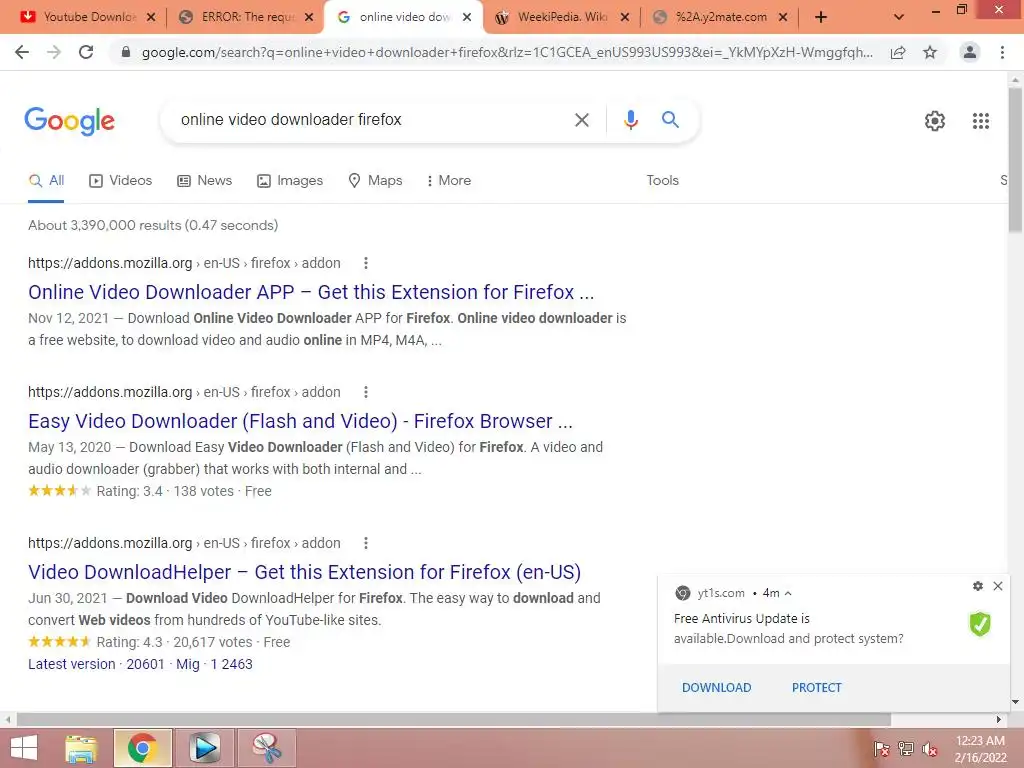This screenshot has width=1024, height=768.
Task: Click the browser forward arrow
Action: point(54,52)
